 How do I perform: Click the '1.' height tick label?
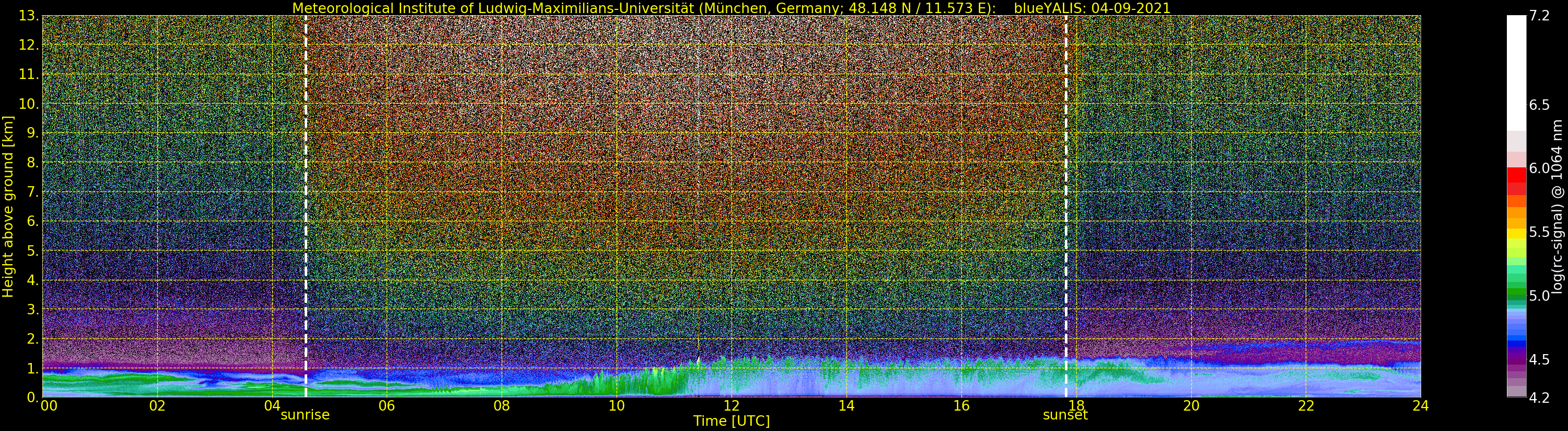point(32,368)
